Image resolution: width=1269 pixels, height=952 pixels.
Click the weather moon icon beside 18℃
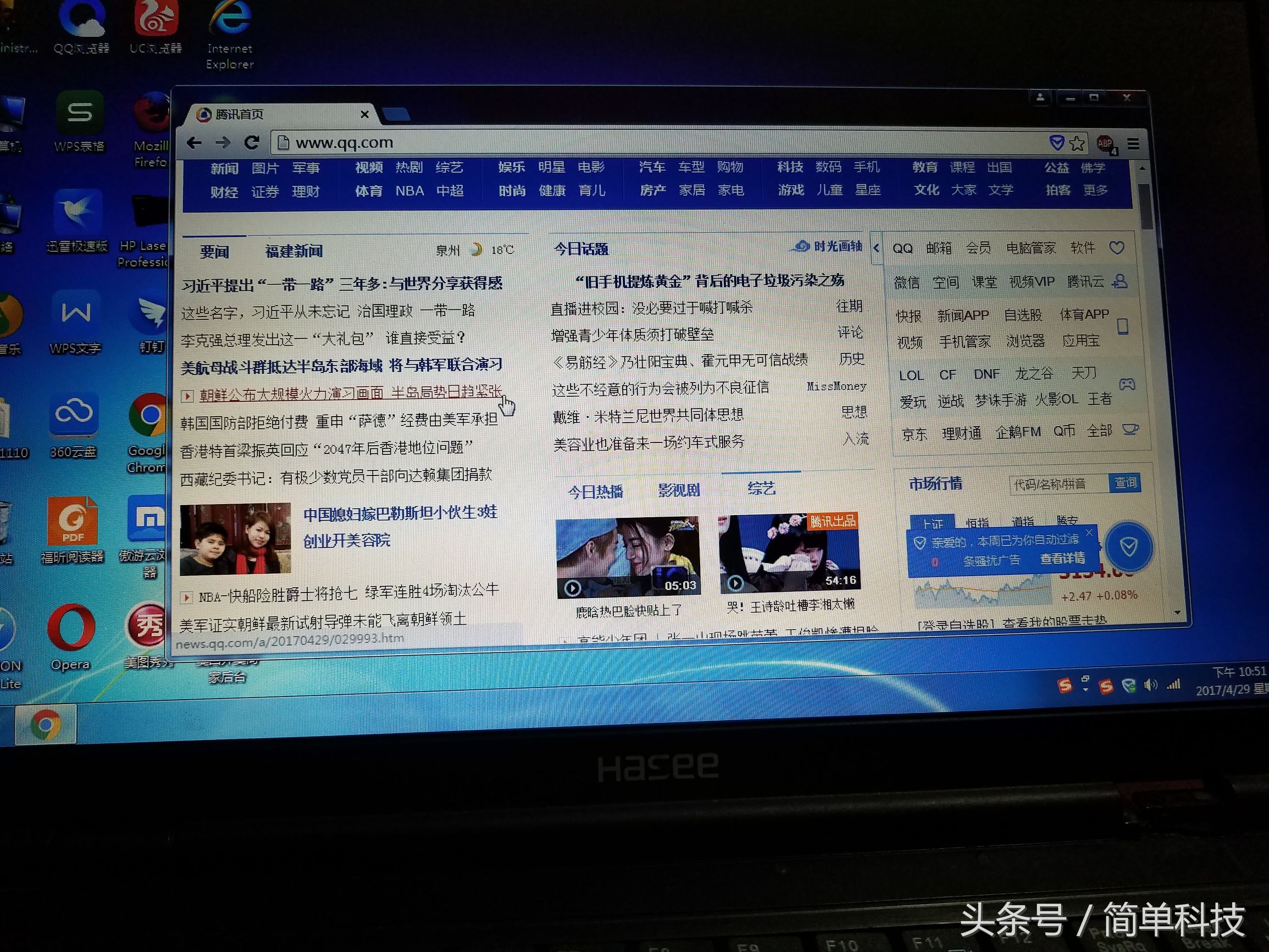click(476, 249)
